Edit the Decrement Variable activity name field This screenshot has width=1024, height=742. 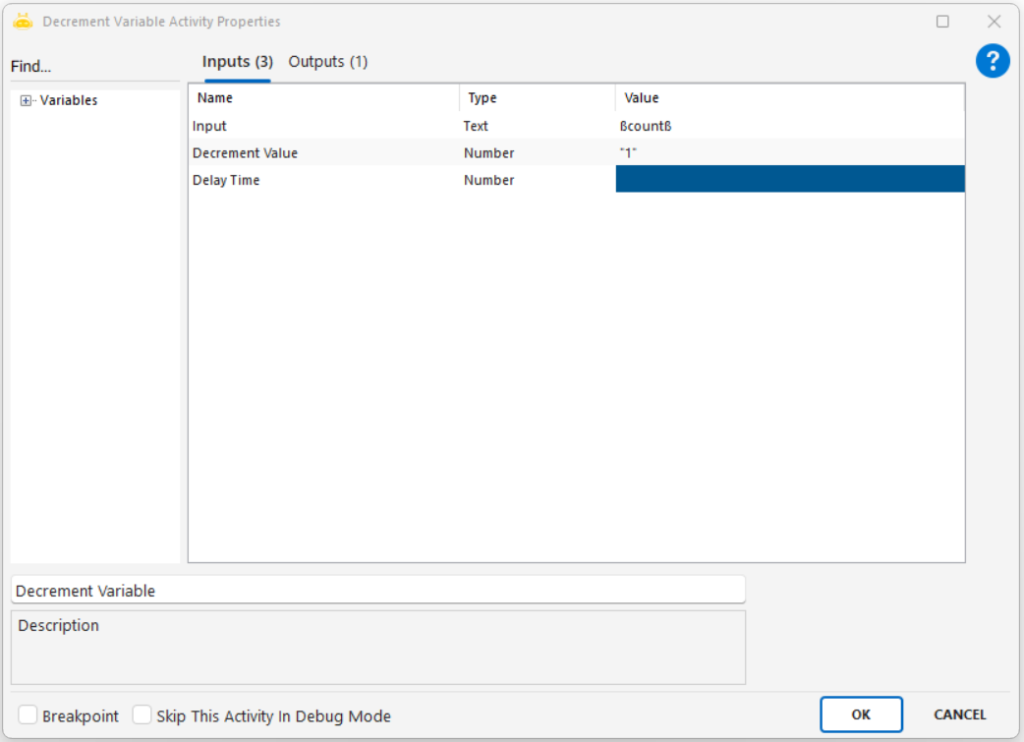pyautogui.click(x=378, y=590)
